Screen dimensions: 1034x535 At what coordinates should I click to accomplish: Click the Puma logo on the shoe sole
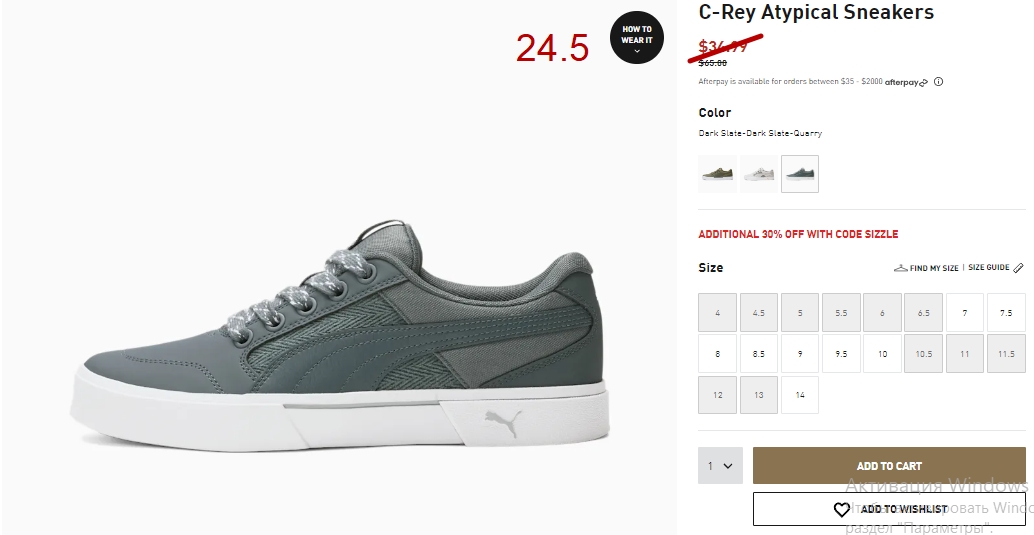(x=503, y=423)
